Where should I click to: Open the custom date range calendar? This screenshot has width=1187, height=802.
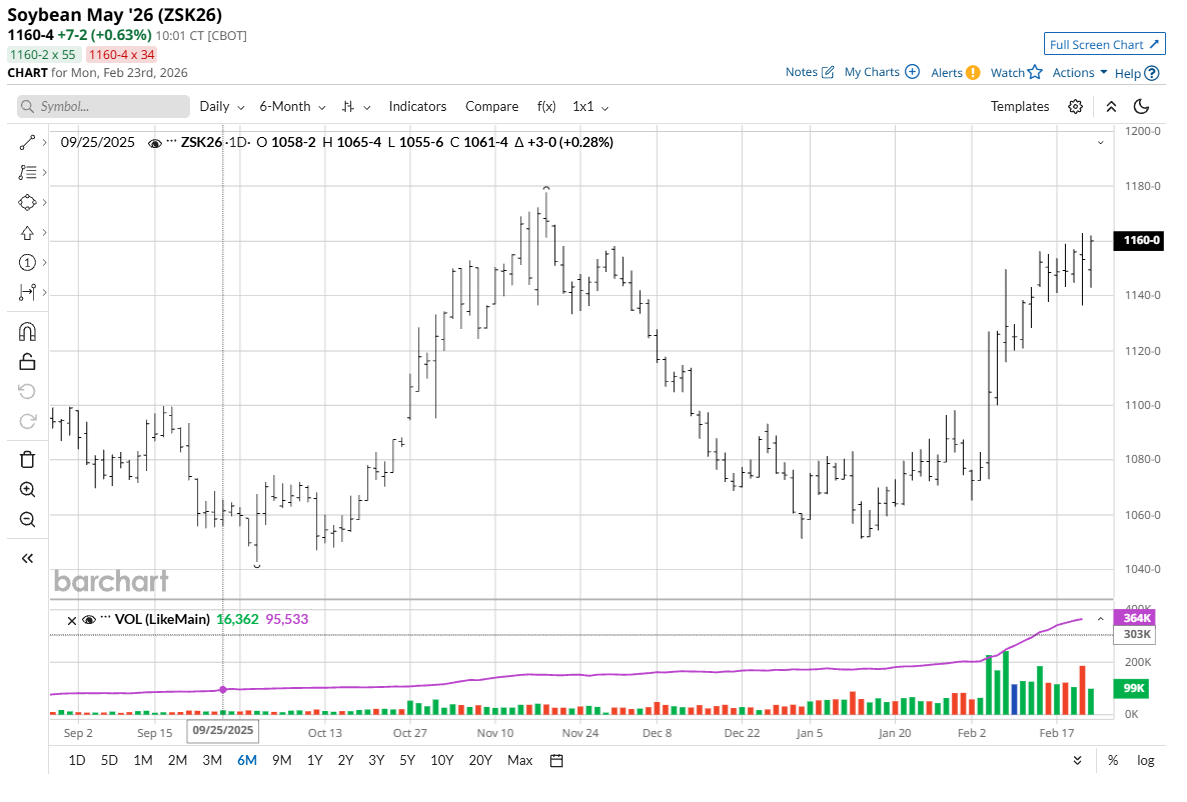click(556, 760)
